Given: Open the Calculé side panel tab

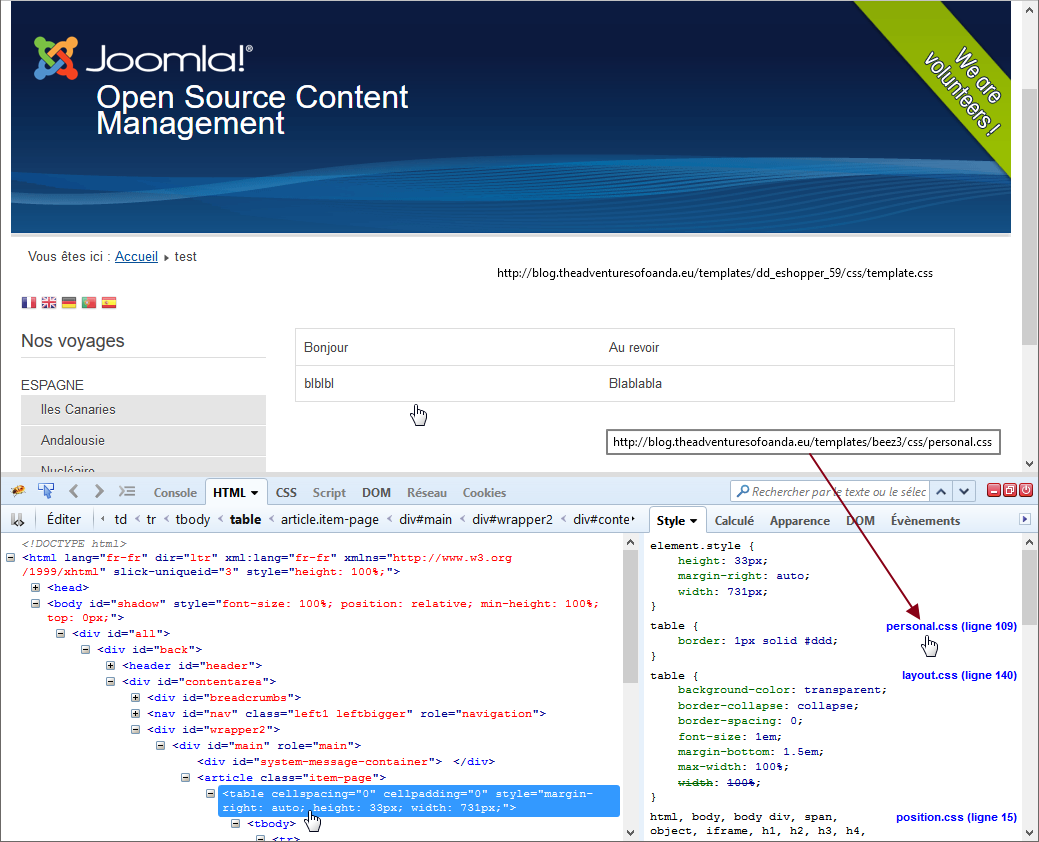Looking at the screenshot, I should click(734, 521).
